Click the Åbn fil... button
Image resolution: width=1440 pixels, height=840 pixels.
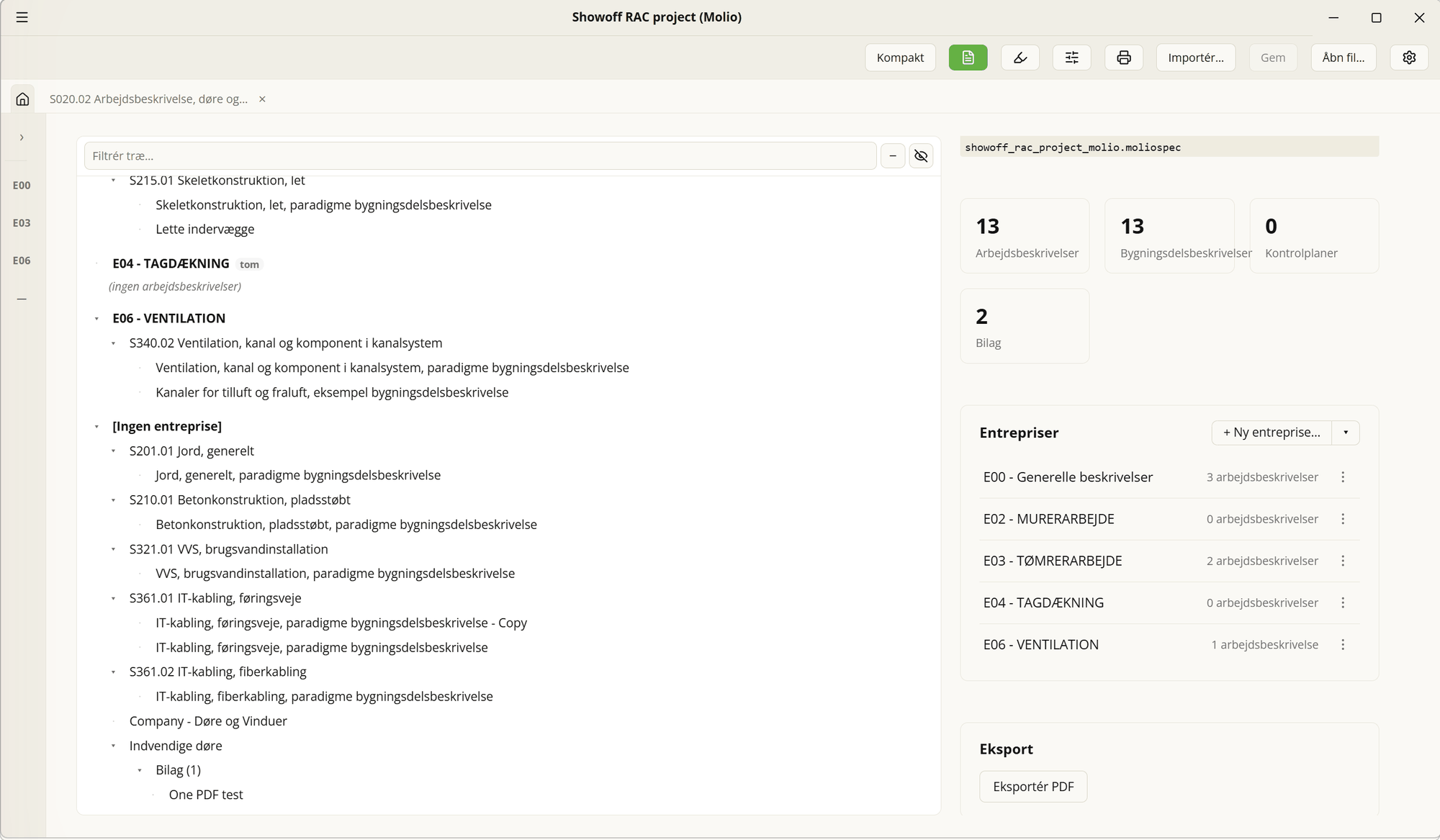[x=1344, y=58]
